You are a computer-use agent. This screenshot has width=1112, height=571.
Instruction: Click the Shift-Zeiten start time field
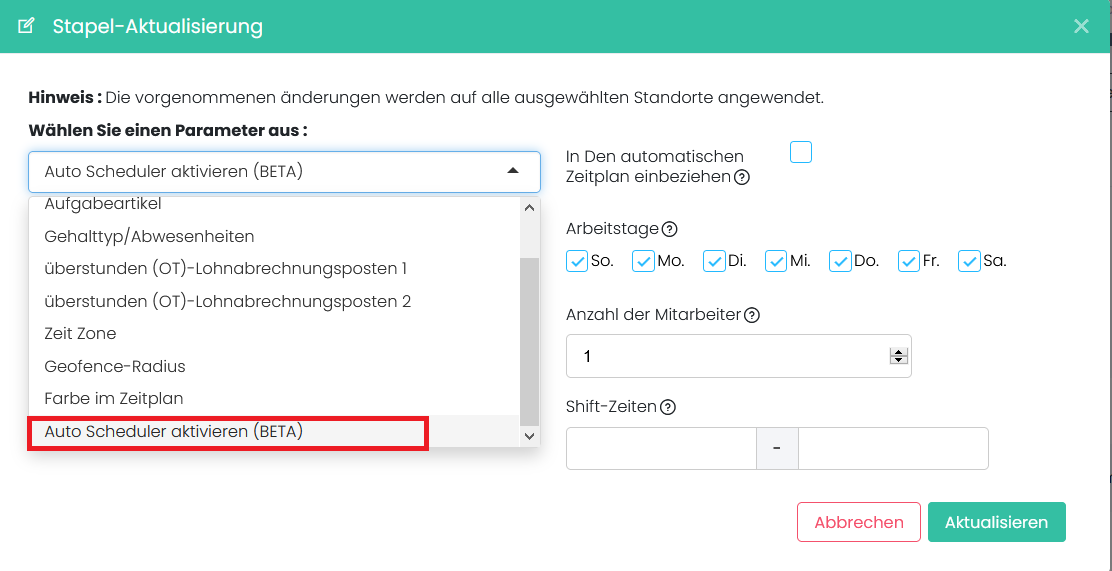tap(661, 449)
